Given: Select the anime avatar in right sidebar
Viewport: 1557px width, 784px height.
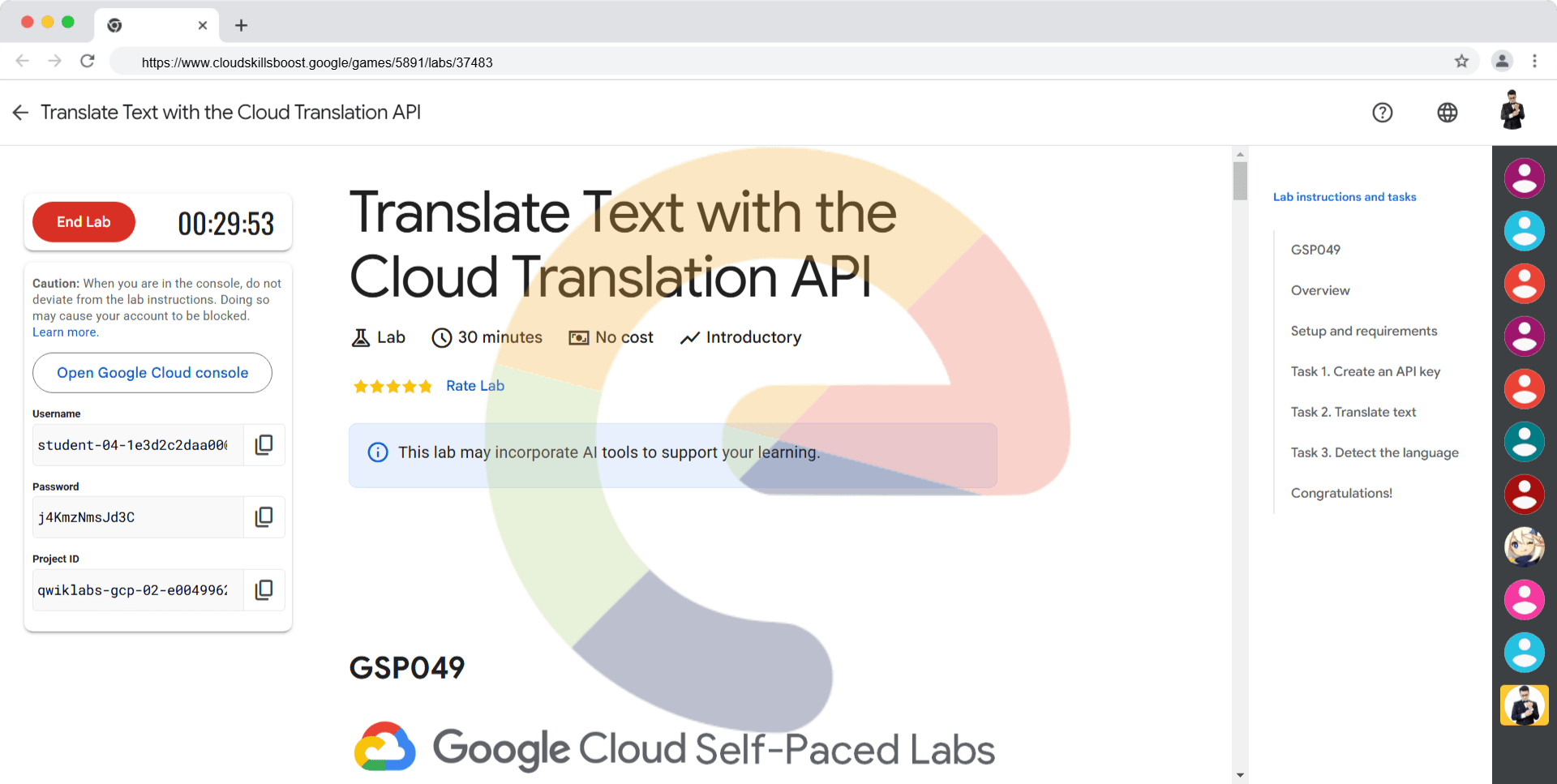Looking at the screenshot, I should point(1524,547).
